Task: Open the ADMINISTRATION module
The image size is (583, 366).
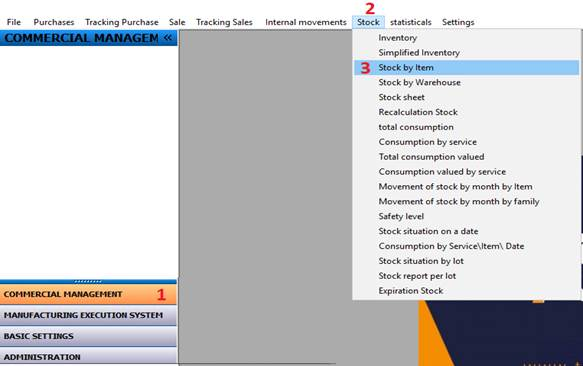Action: (x=88, y=357)
